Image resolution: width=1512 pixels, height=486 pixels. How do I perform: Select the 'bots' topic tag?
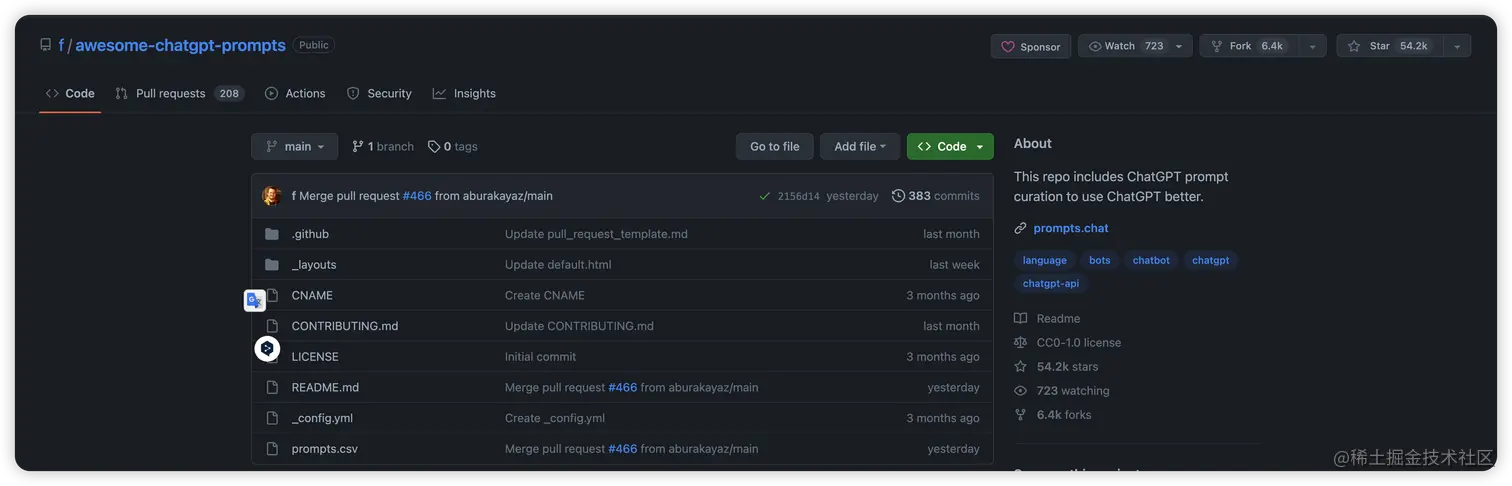[x=1099, y=260]
